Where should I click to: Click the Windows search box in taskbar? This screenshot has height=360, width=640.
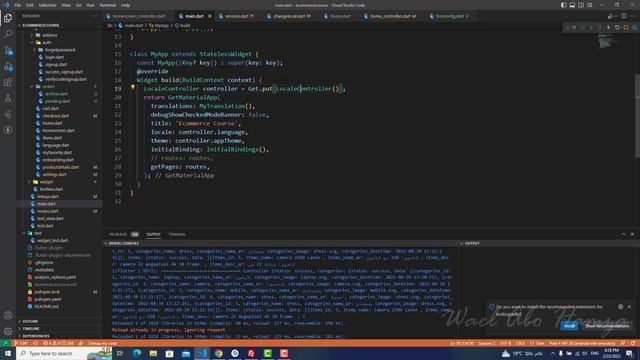tap(64, 353)
